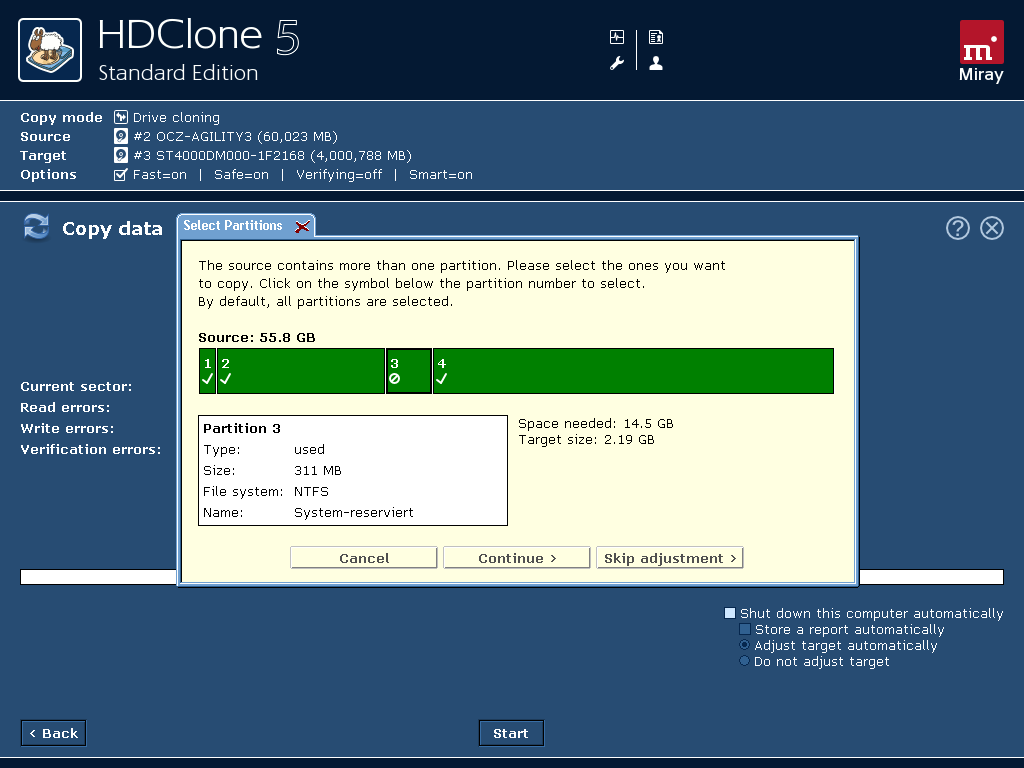Image resolution: width=1024 pixels, height=768 pixels.
Task: Click the Target size: 2.19 GB text
Action: point(586,440)
